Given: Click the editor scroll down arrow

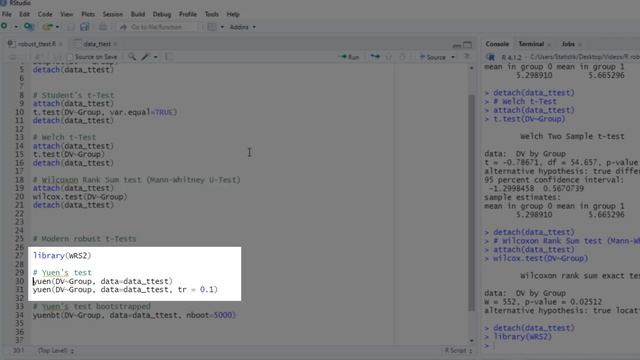Looking at the screenshot, I should (x=471, y=340).
